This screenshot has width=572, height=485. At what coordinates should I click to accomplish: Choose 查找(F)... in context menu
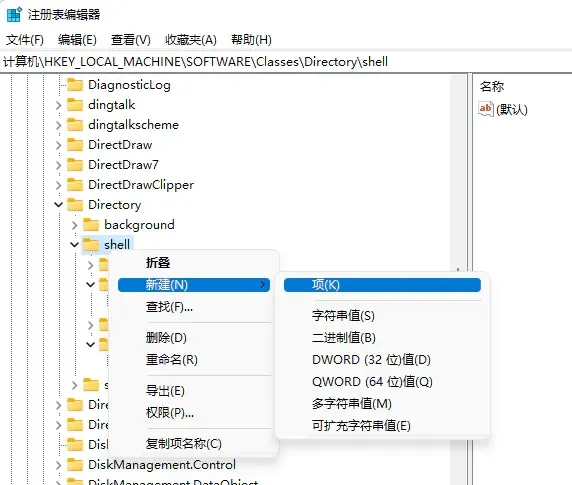point(194,307)
